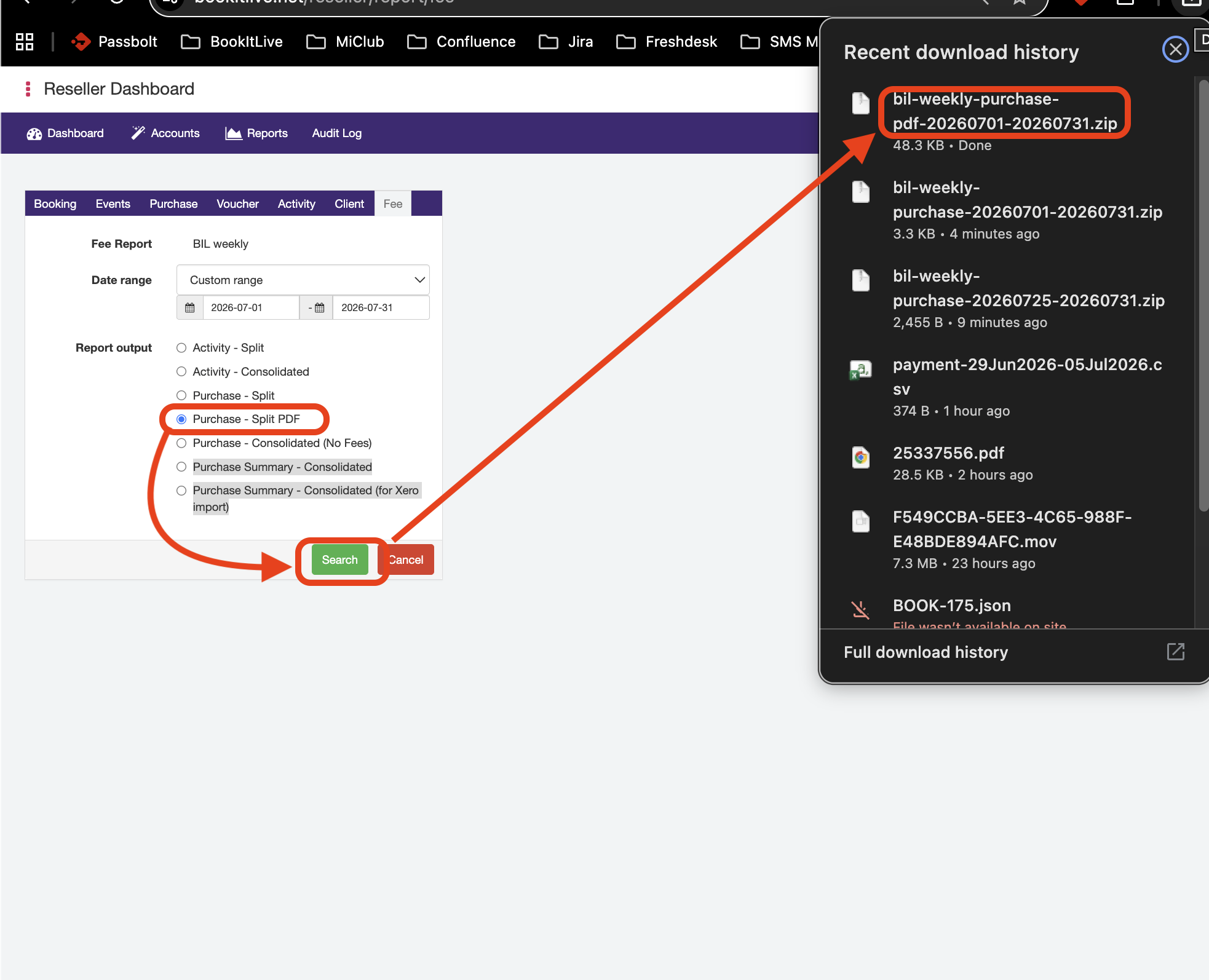
Task: Click the video file icon for the .mov
Action: [x=861, y=521]
